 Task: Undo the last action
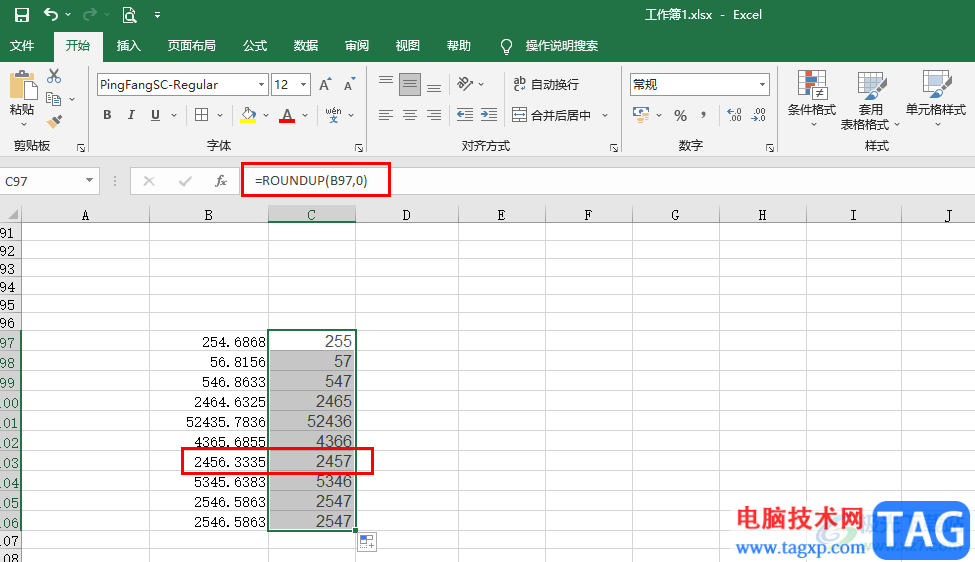click(51, 14)
